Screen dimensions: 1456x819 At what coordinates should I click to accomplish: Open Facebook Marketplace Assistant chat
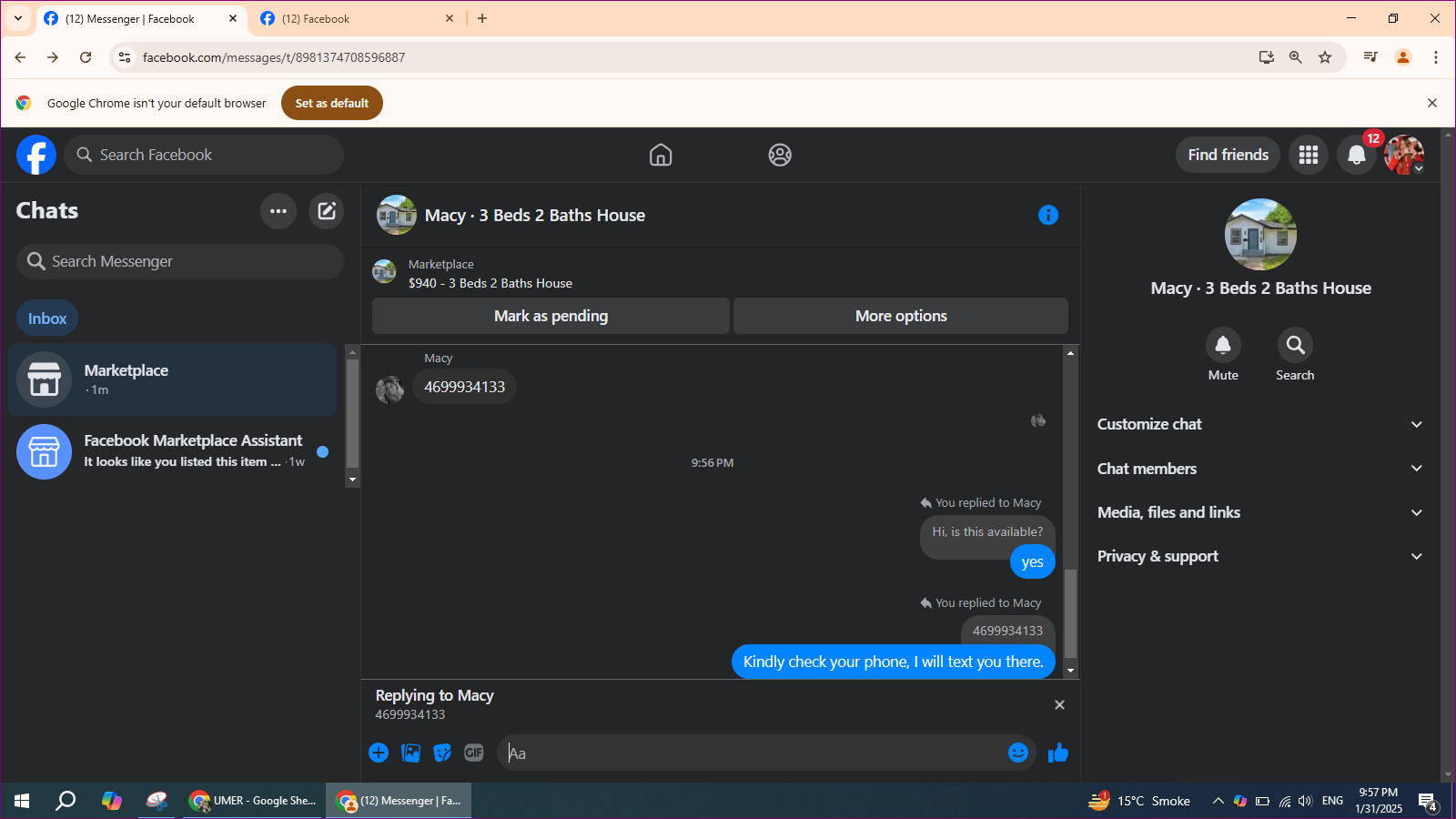coord(173,451)
